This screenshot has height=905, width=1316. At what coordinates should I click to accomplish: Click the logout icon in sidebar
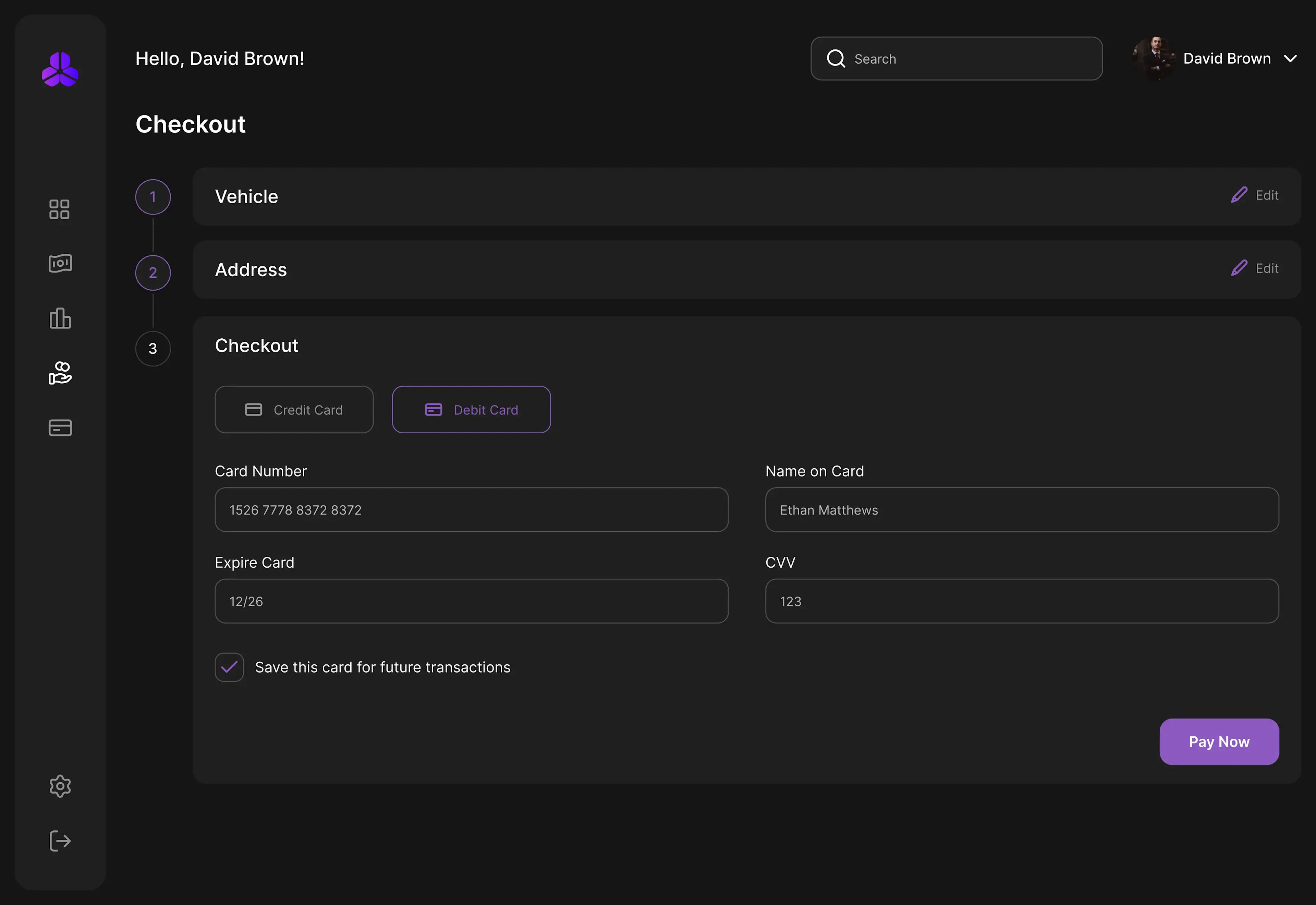point(60,840)
